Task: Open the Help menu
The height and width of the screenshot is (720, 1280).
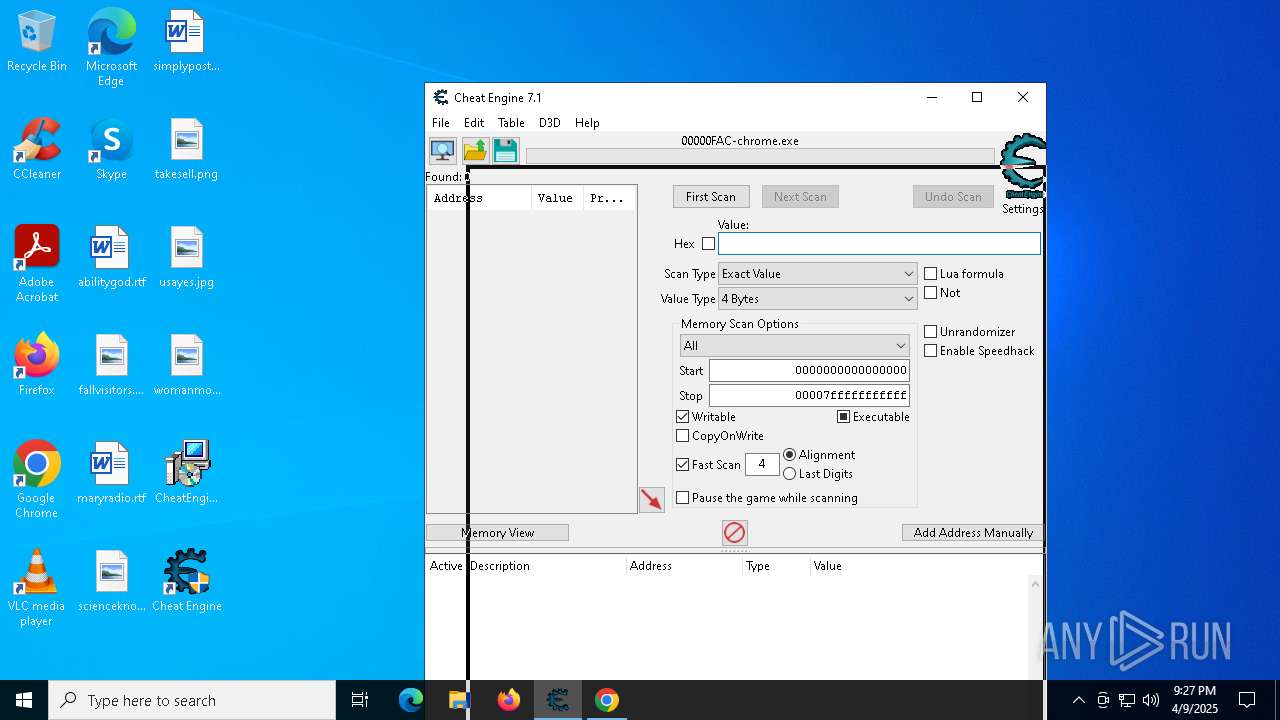Action: (x=587, y=123)
